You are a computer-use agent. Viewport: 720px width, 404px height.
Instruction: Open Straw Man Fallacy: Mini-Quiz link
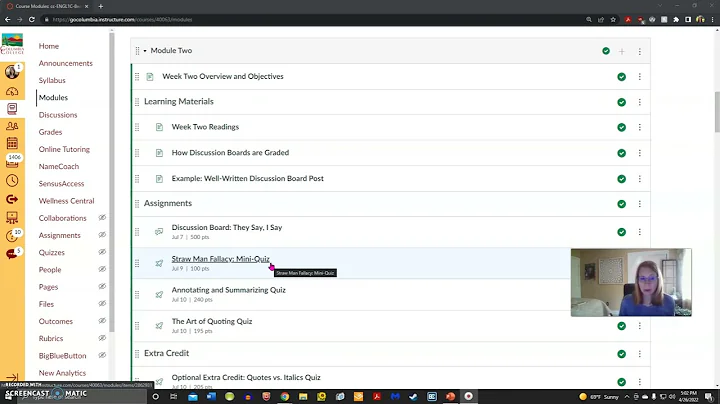coord(220,259)
